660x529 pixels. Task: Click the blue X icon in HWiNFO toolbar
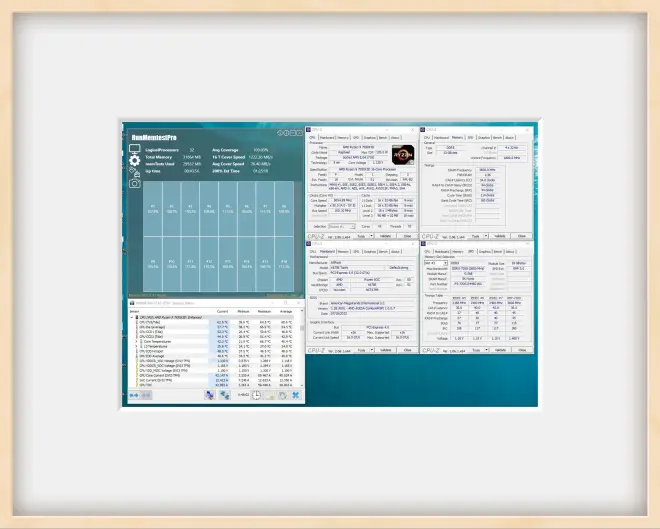[x=296, y=395]
